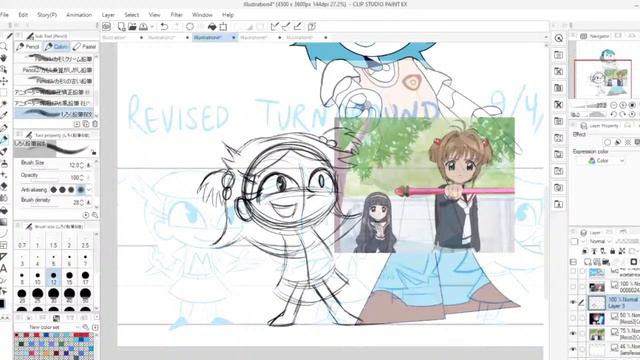Click the CLIP STUDIO launcher icon in toolbar
This screenshot has height=360, width=640.
tap(107, 27)
